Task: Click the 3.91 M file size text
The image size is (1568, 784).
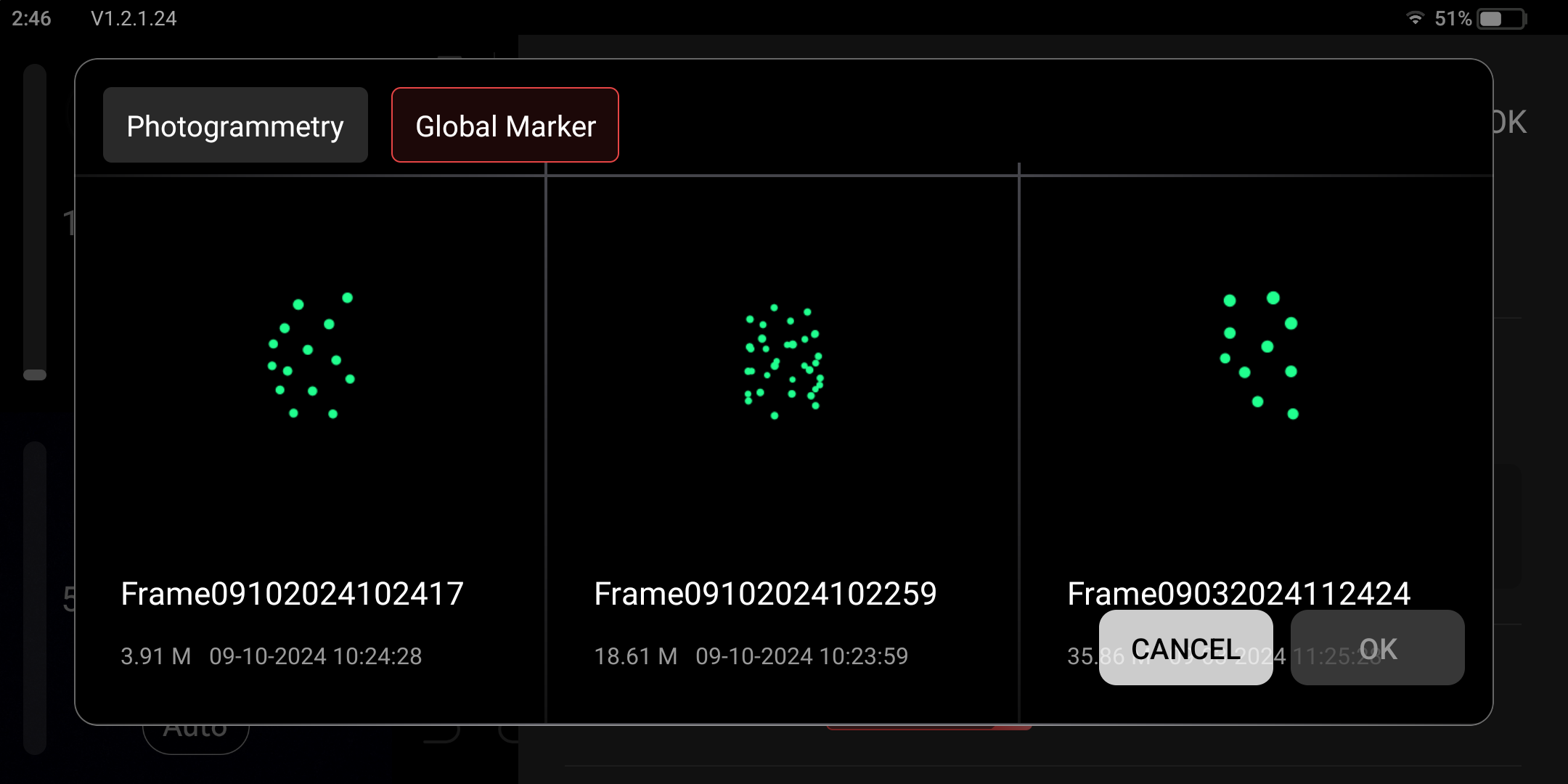Action: (x=155, y=656)
